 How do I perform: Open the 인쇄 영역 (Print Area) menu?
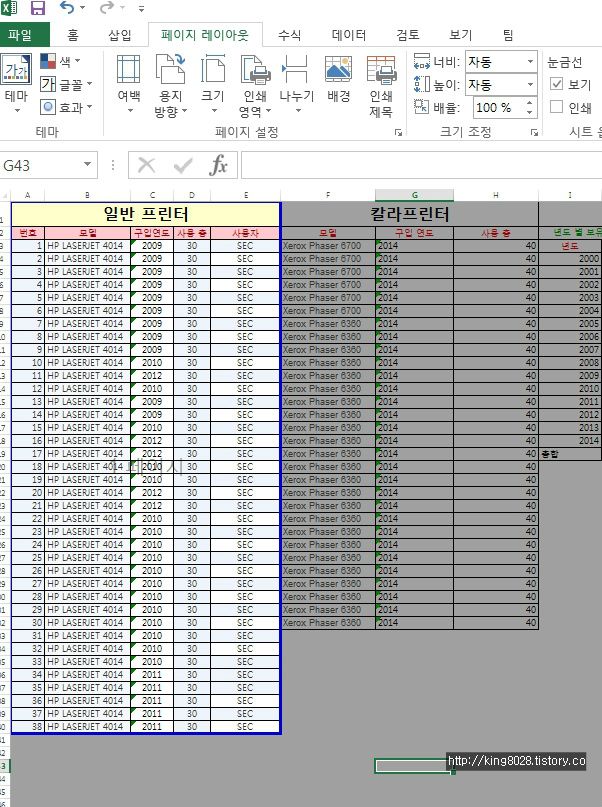pyautogui.click(x=255, y=85)
